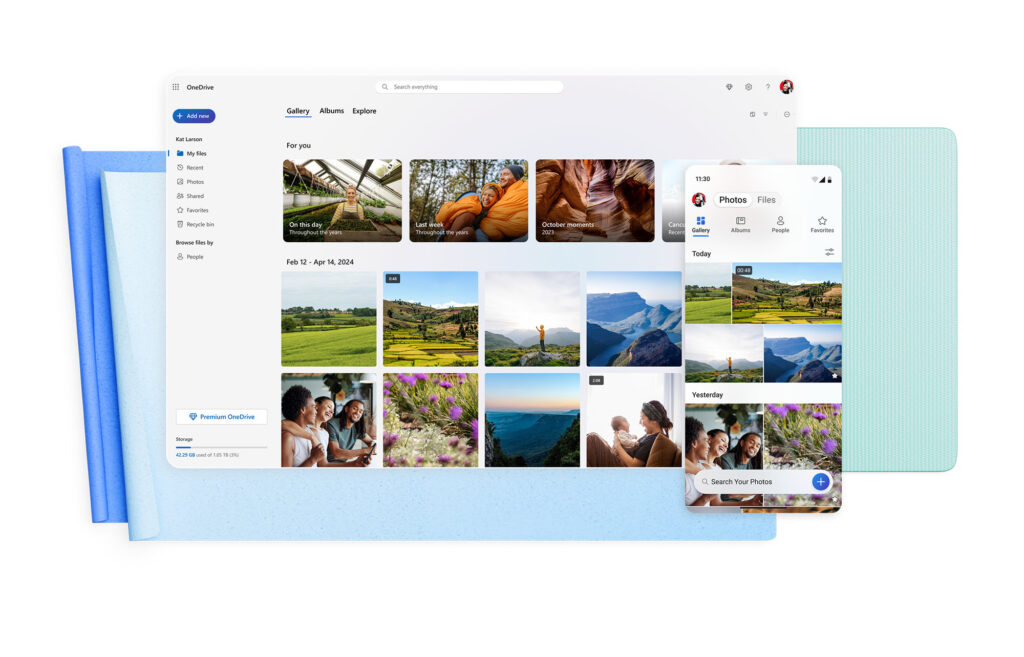The height and width of the screenshot is (657, 1024).
Task: Open Photos in the web sidebar
Action: [x=191, y=182]
